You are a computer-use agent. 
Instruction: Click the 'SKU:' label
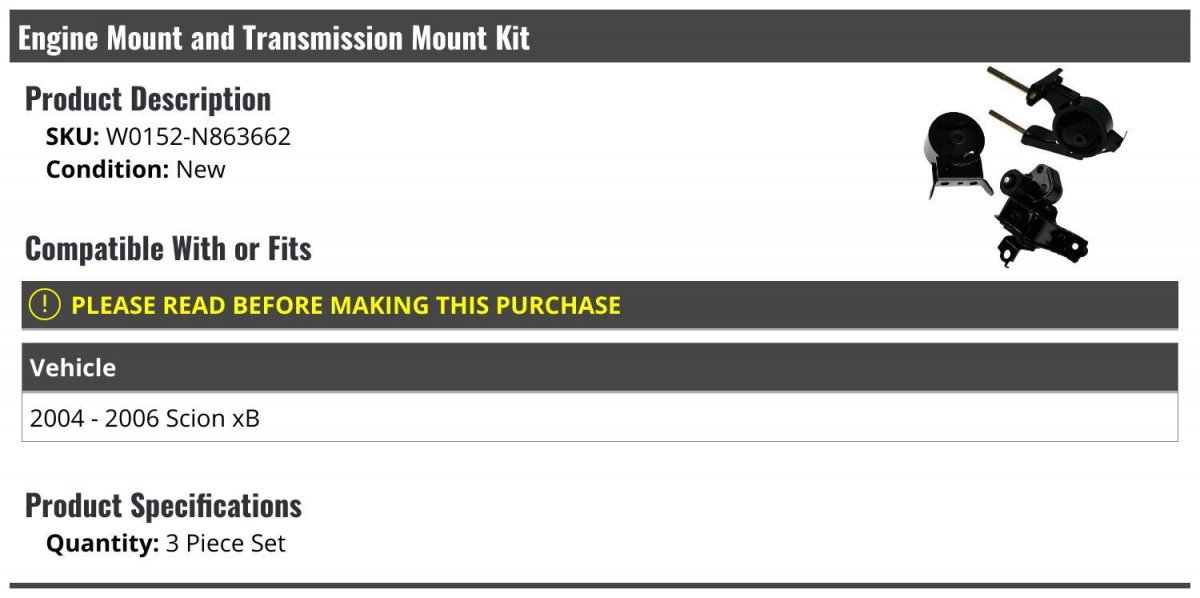click(x=73, y=136)
